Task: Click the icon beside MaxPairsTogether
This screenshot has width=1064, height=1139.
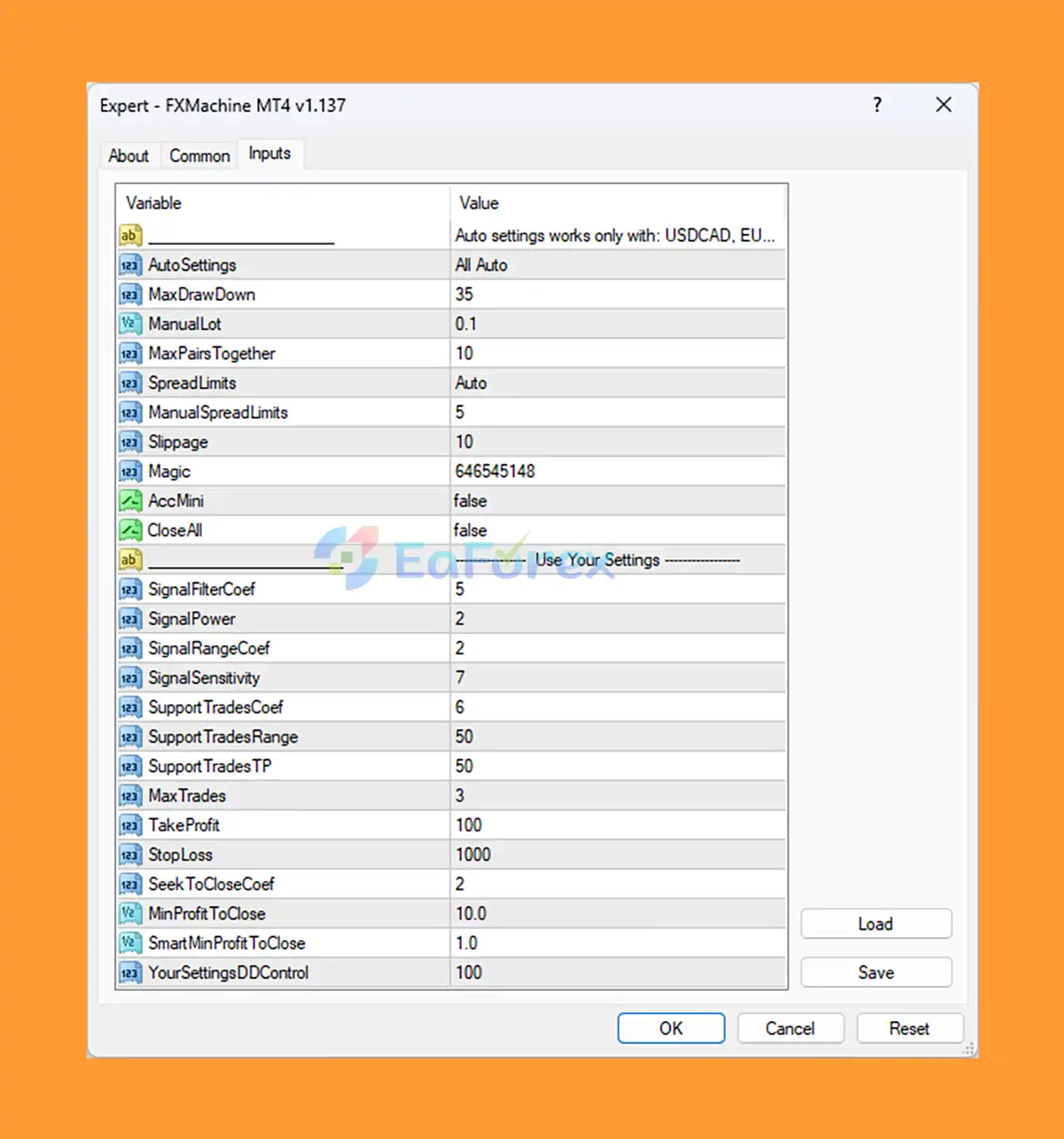Action: 131,353
